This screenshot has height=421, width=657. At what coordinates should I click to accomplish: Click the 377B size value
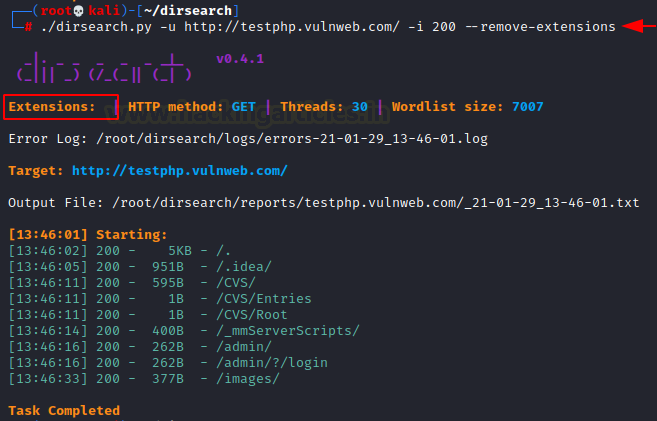click(168, 379)
